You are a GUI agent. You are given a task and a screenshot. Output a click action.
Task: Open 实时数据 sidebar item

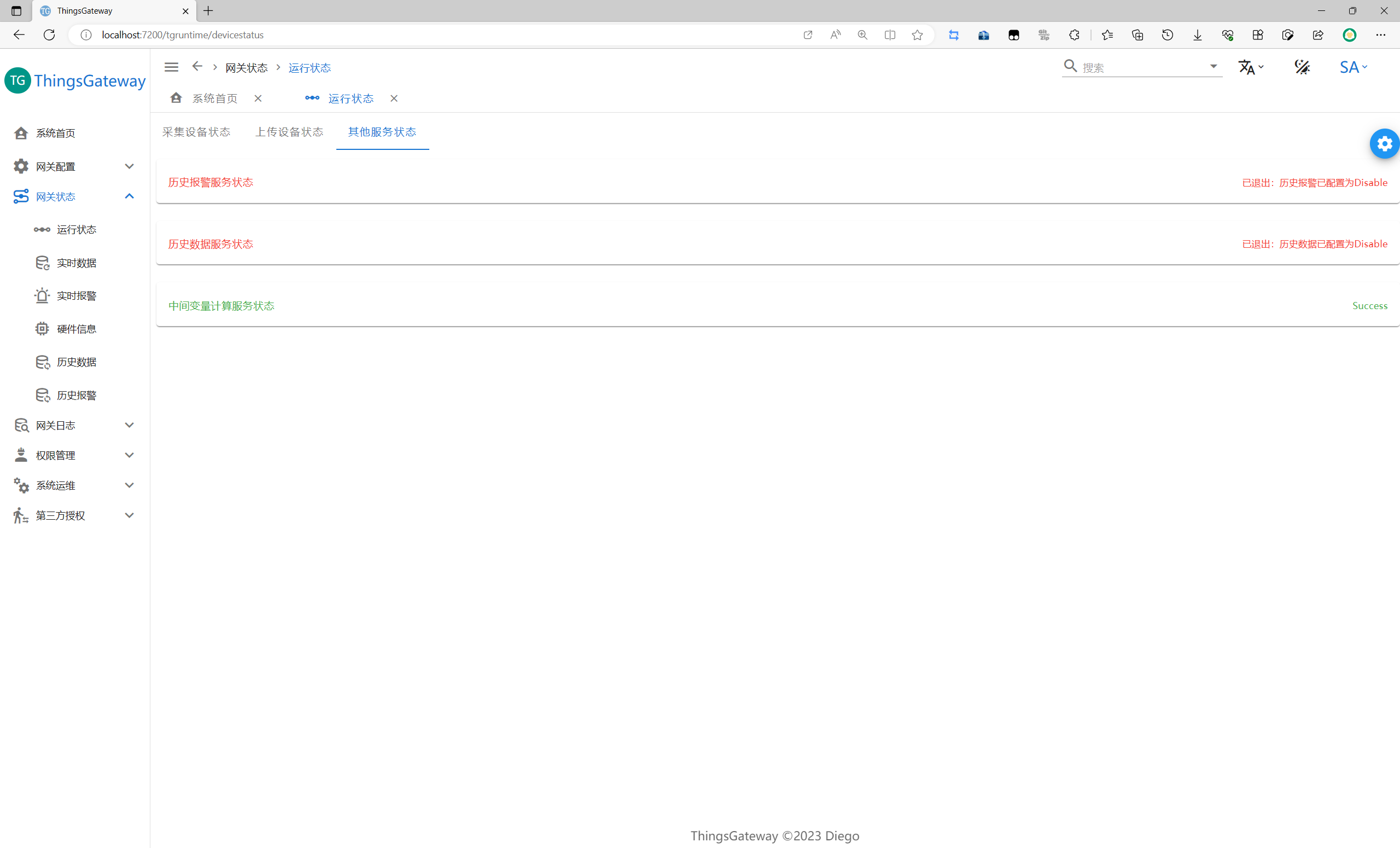76,263
